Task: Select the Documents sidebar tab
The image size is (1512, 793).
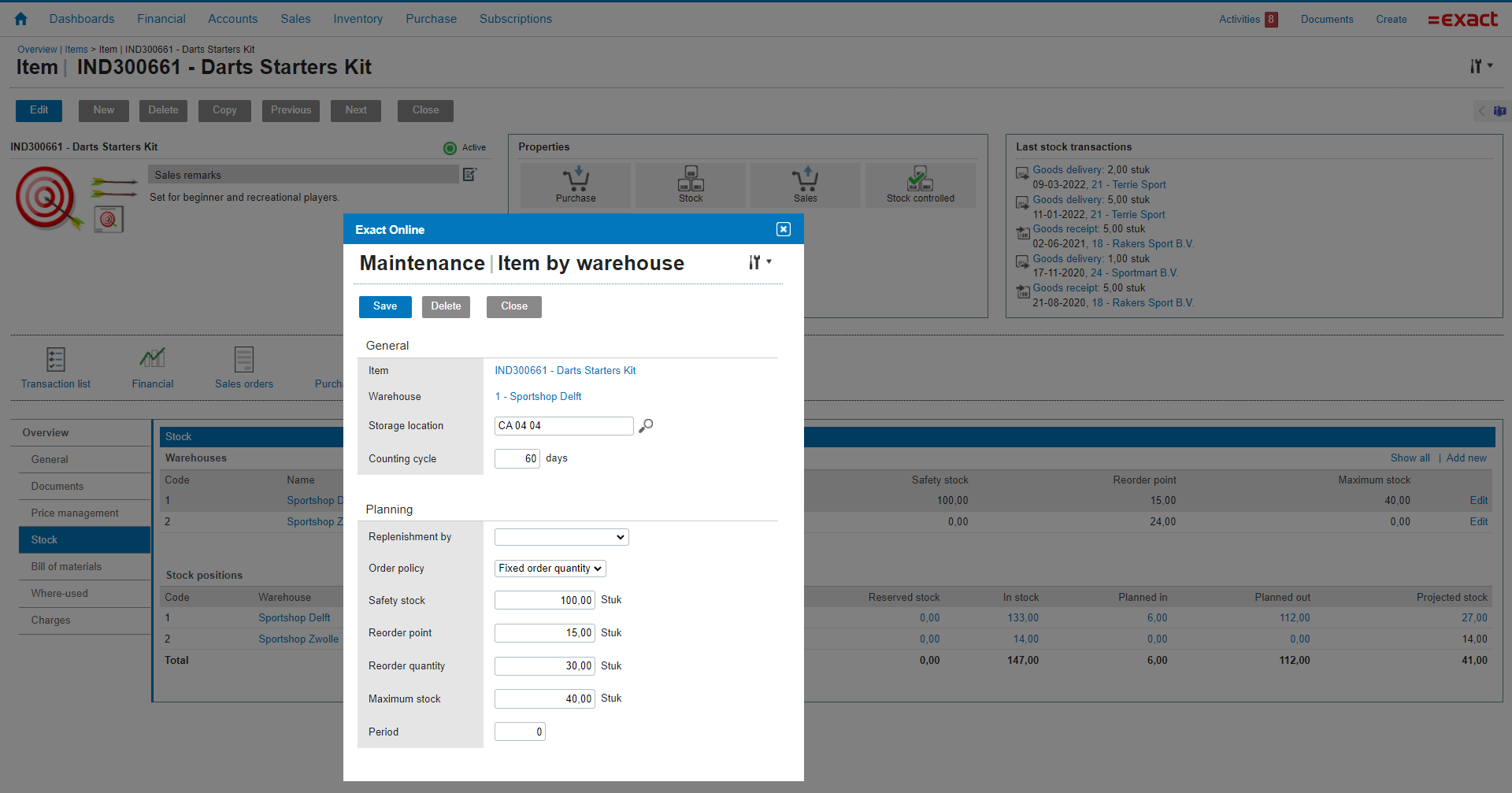Action: [84, 487]
